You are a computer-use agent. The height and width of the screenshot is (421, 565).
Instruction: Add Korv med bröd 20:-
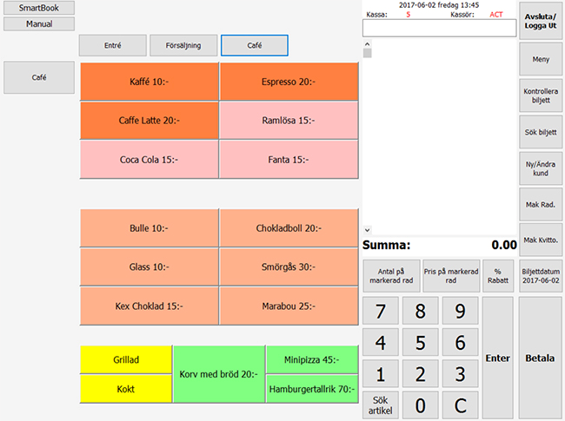[x=219, y=374]
